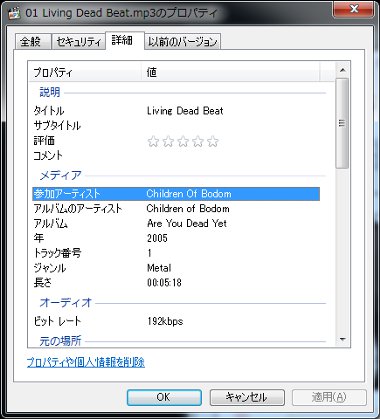This screenshot has width=380, height=419.
Task: Click the アルバムのアーティスト value Children of Bodom
Action: pos(188,209)
